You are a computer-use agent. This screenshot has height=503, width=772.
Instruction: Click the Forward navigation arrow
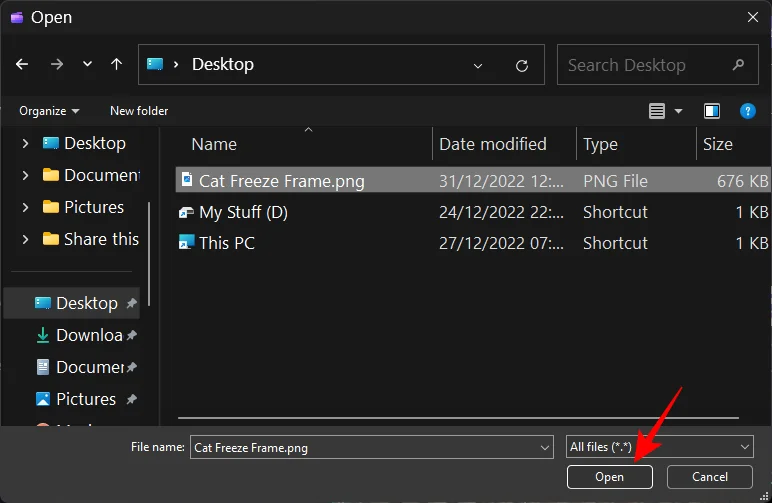pyautogui.click(x=56, y=64)
